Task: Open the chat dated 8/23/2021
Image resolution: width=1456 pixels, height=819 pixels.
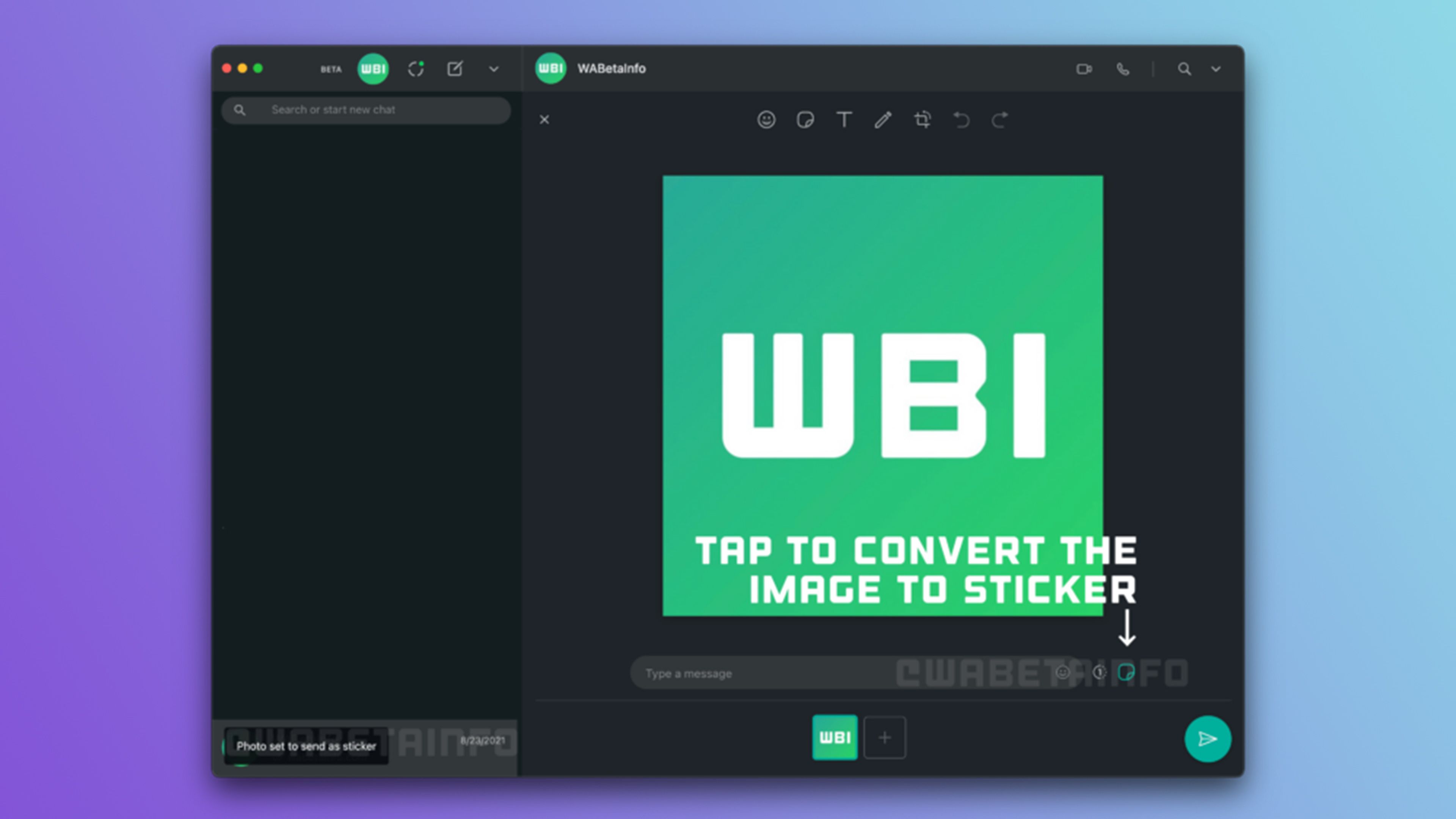Action: pyautogui.click(x=364, y=748)
